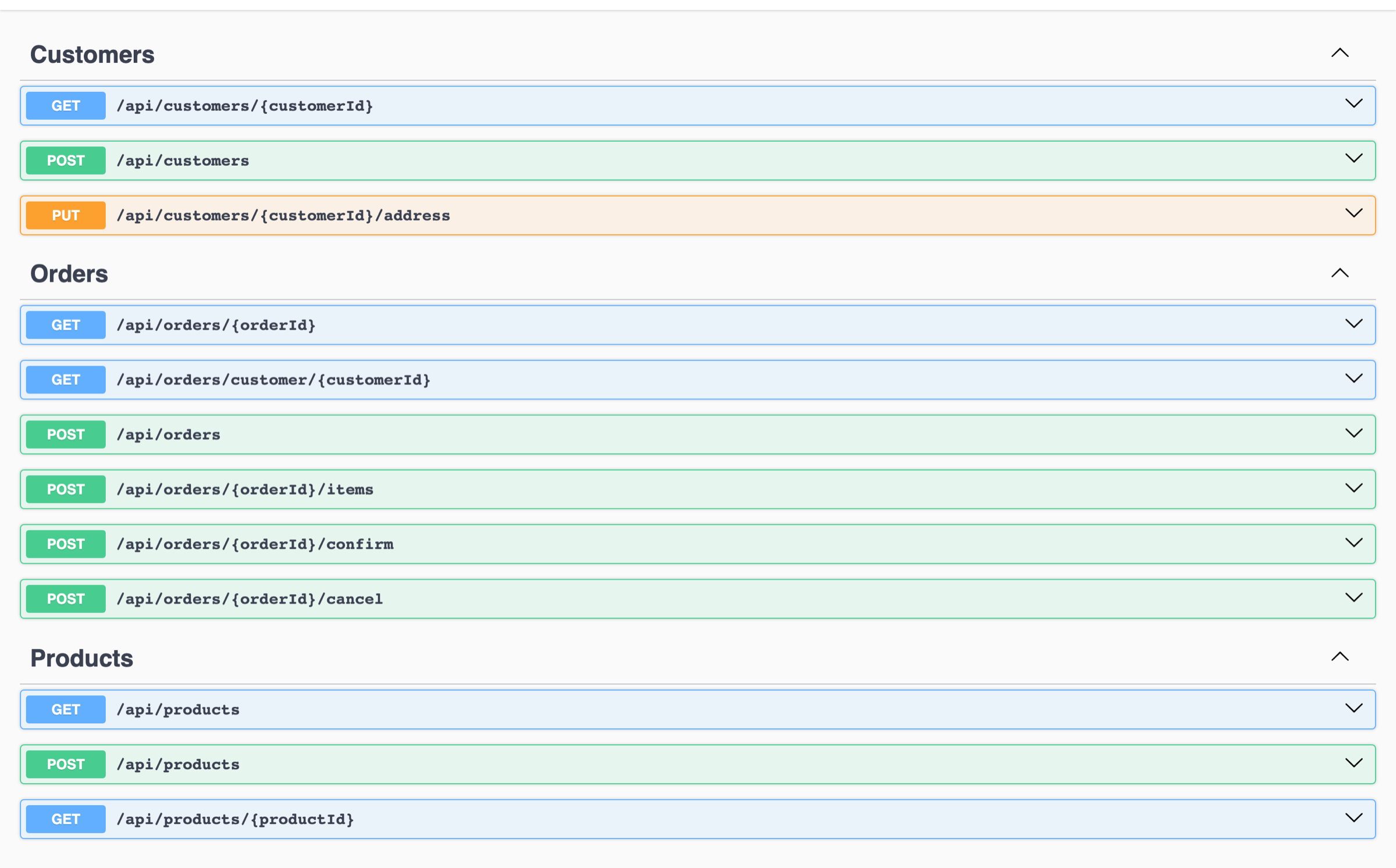
Task: Expand GET /api/orders/customer/{customerId} chevron
Action: [1354, 378]
